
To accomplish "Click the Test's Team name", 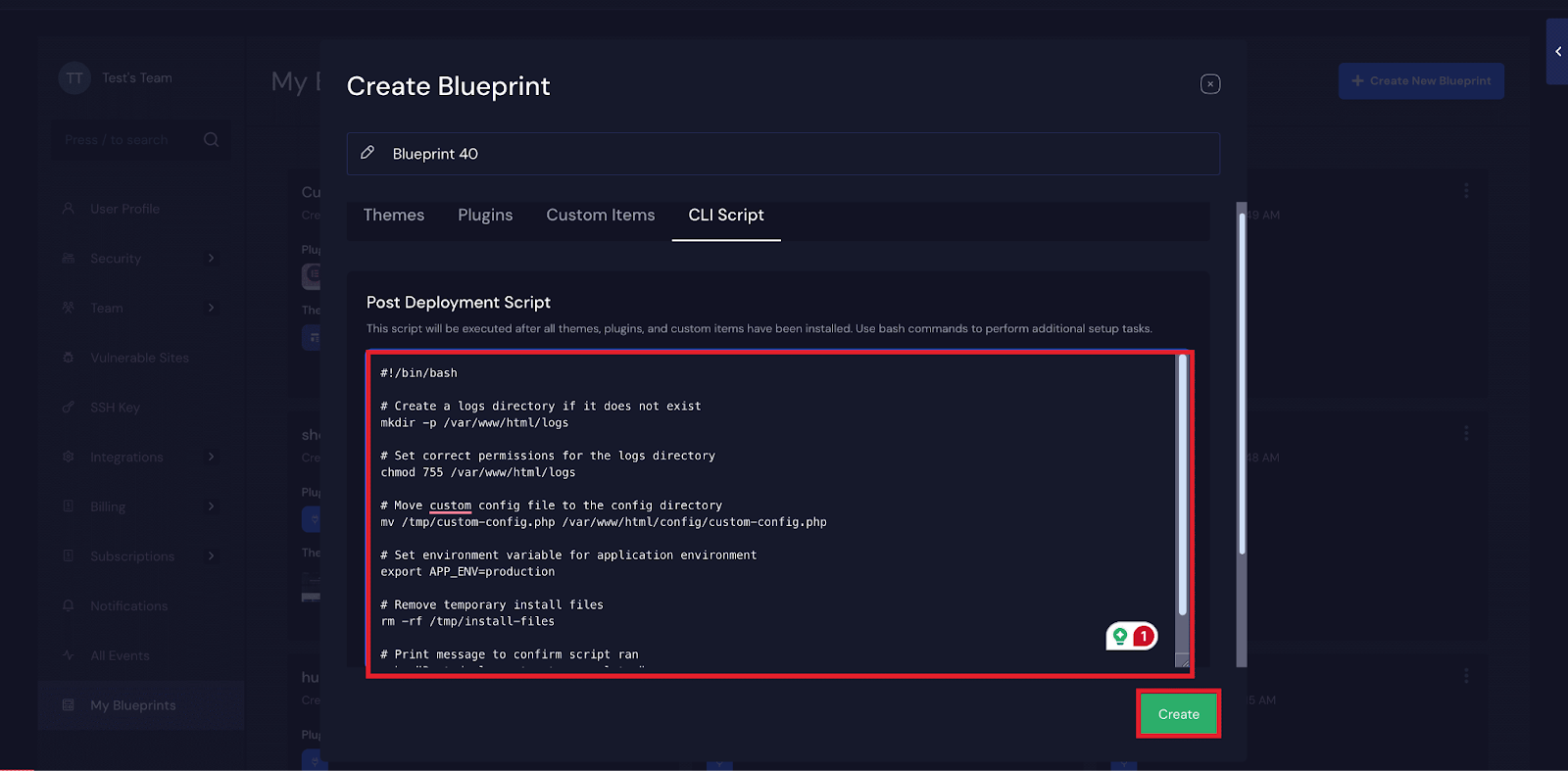I will [137, 78].
